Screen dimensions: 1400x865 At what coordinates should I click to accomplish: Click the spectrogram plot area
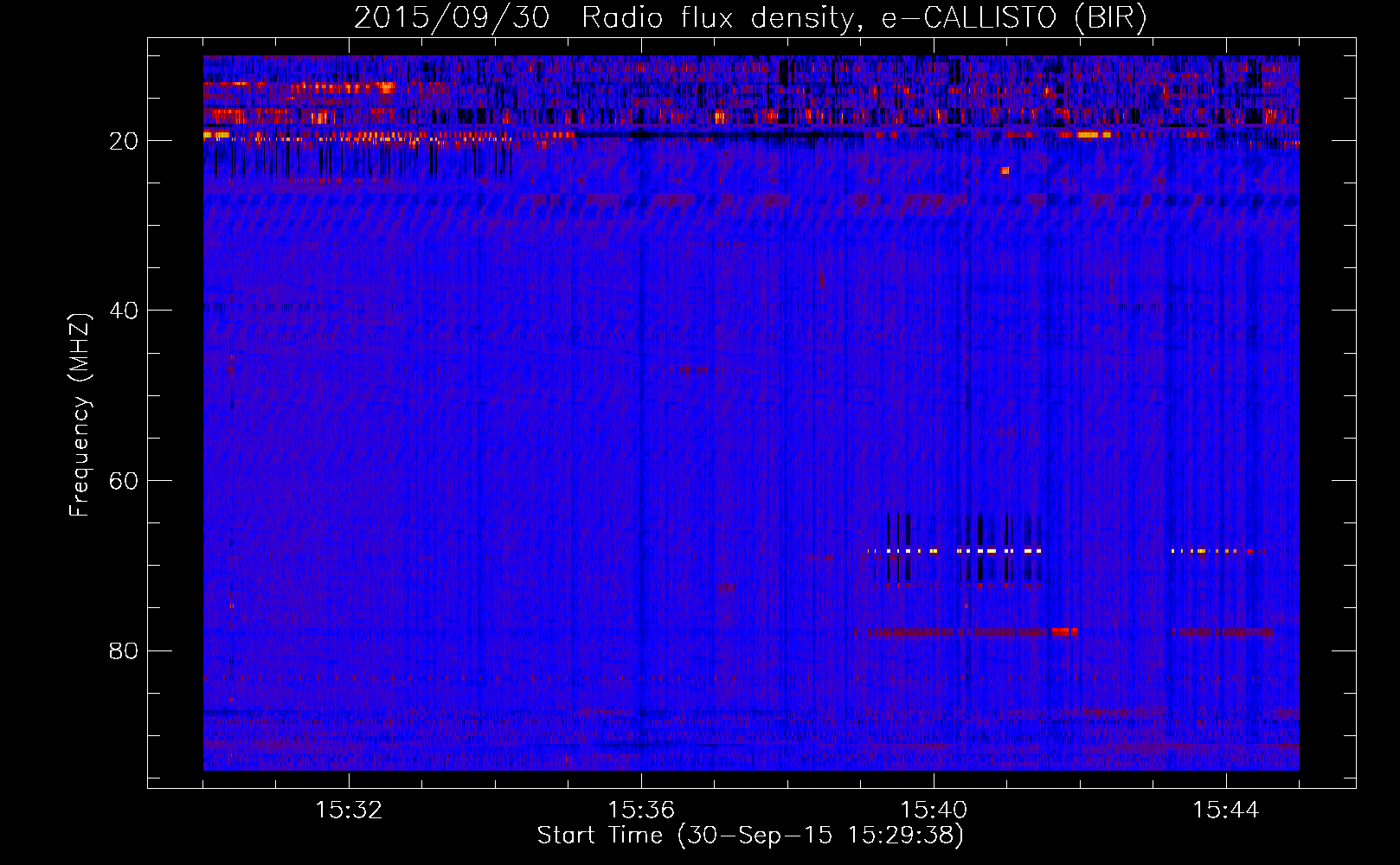tap(751, 413)
